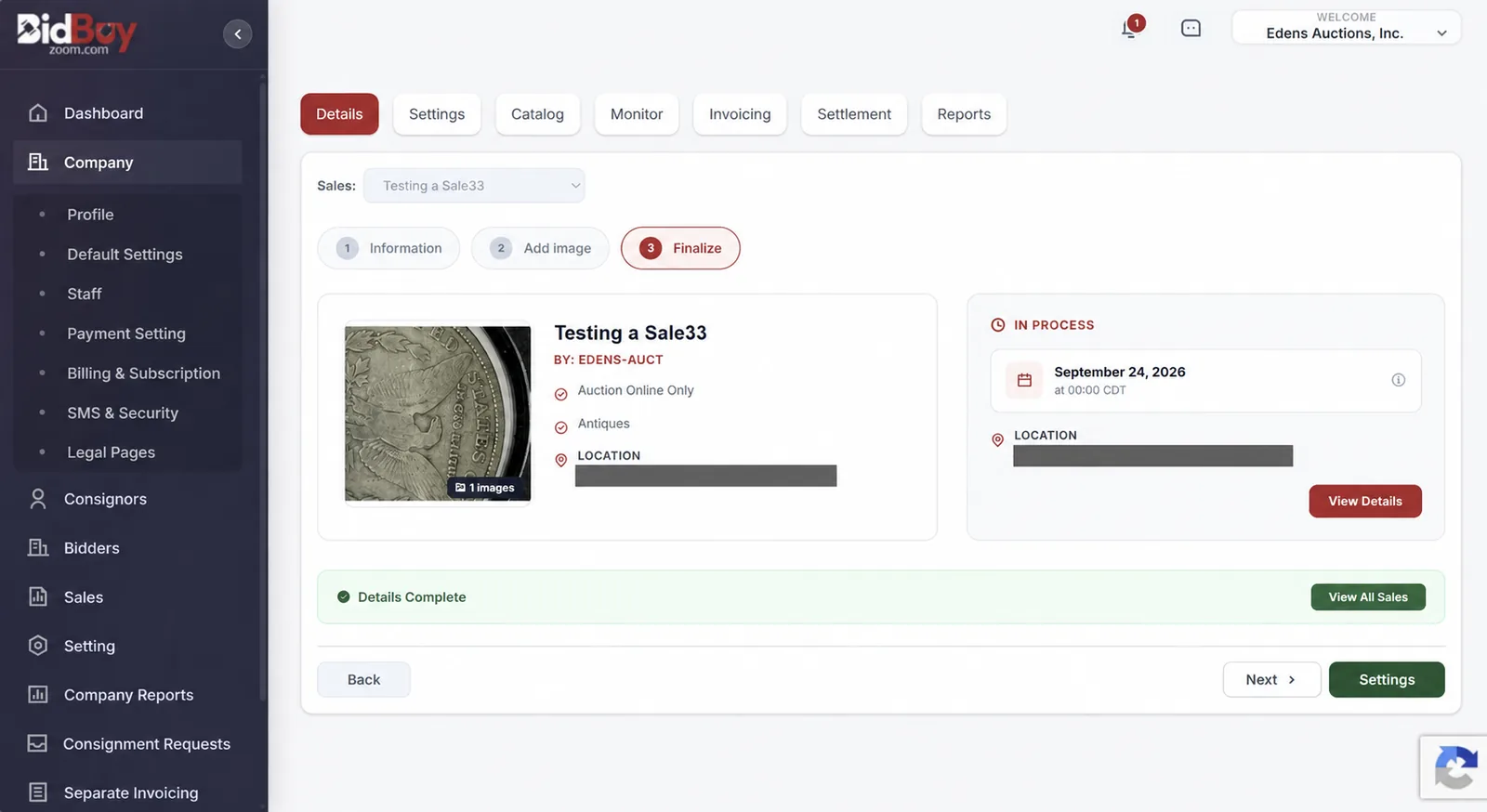Click the BidBuy zoom.com logo
The image size is (1487, 812).
pyautogui.click(x=76, y=33)
